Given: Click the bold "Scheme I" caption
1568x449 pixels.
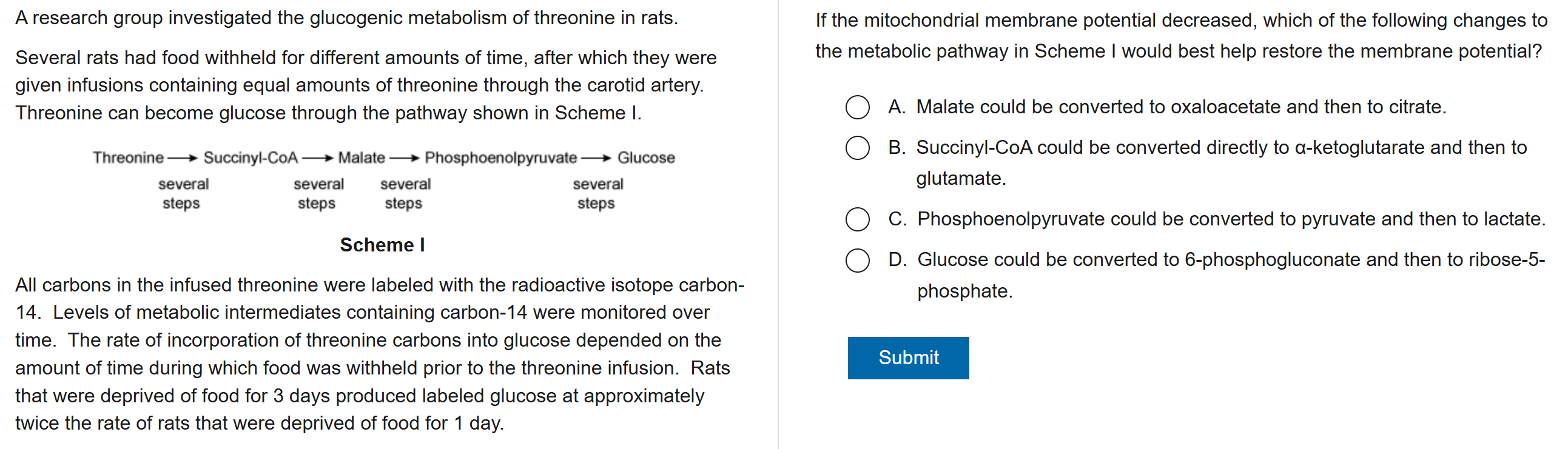Looking at the screenshot, I should 382,245.
